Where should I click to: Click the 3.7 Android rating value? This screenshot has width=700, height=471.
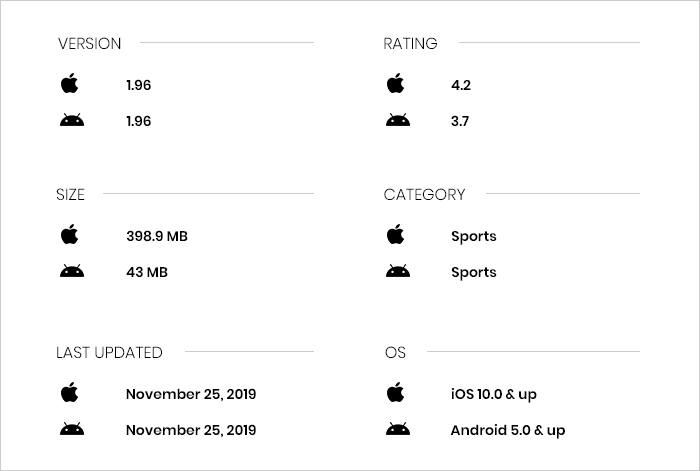point(460,122)
